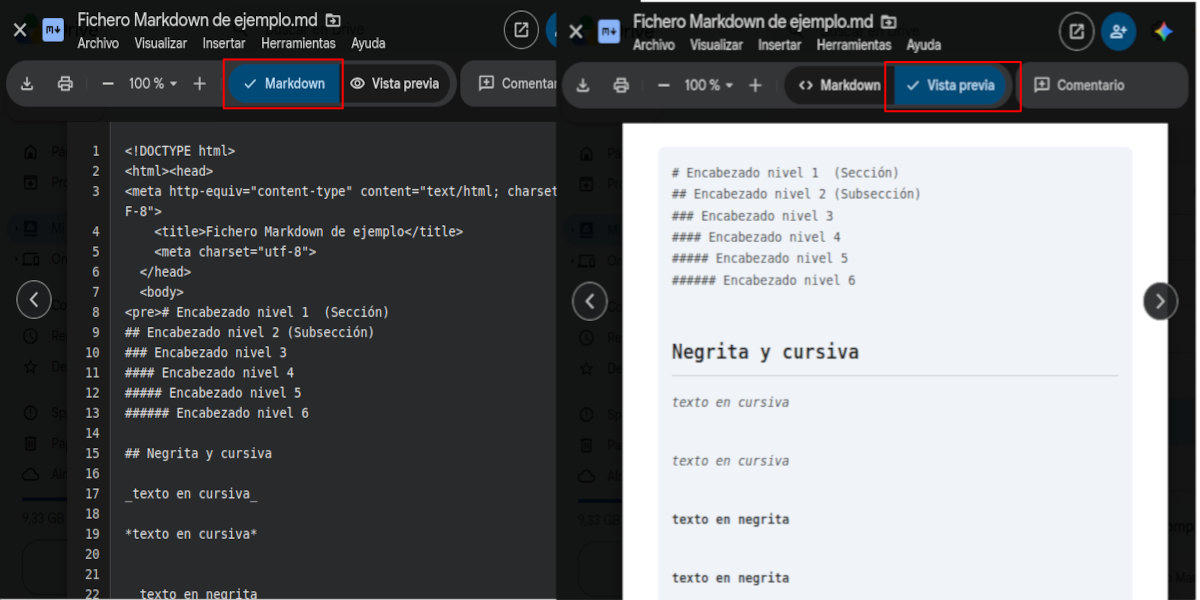Open Insertar menu in right-hand window
This screenshot has height=600, width=1200.
[780, 45]
